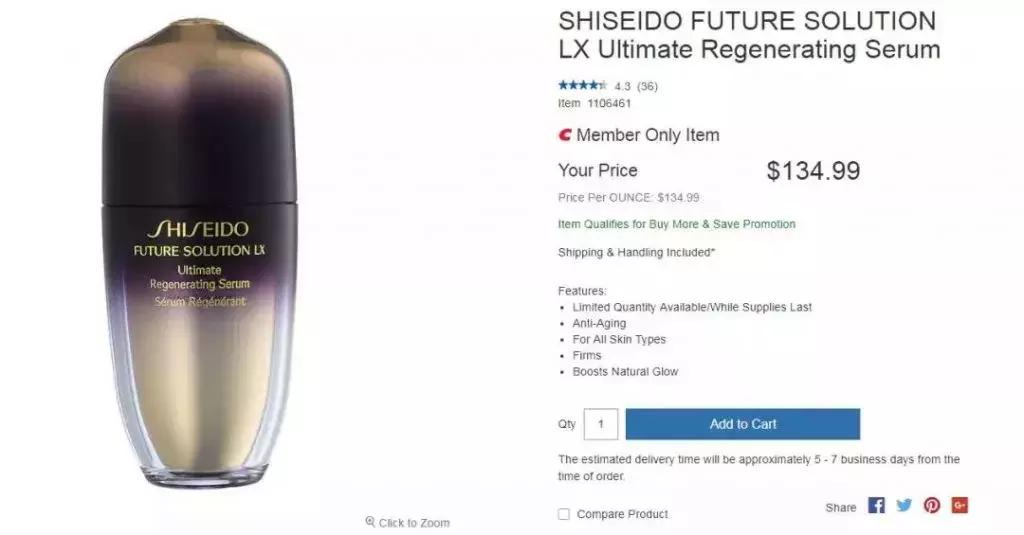Click the red Costco member logo
The image size is (1024, 535).
(565, 135)
